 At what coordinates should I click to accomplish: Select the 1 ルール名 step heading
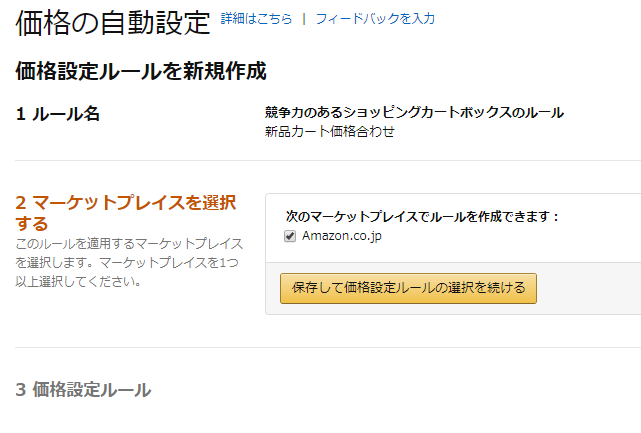(58, 114)
